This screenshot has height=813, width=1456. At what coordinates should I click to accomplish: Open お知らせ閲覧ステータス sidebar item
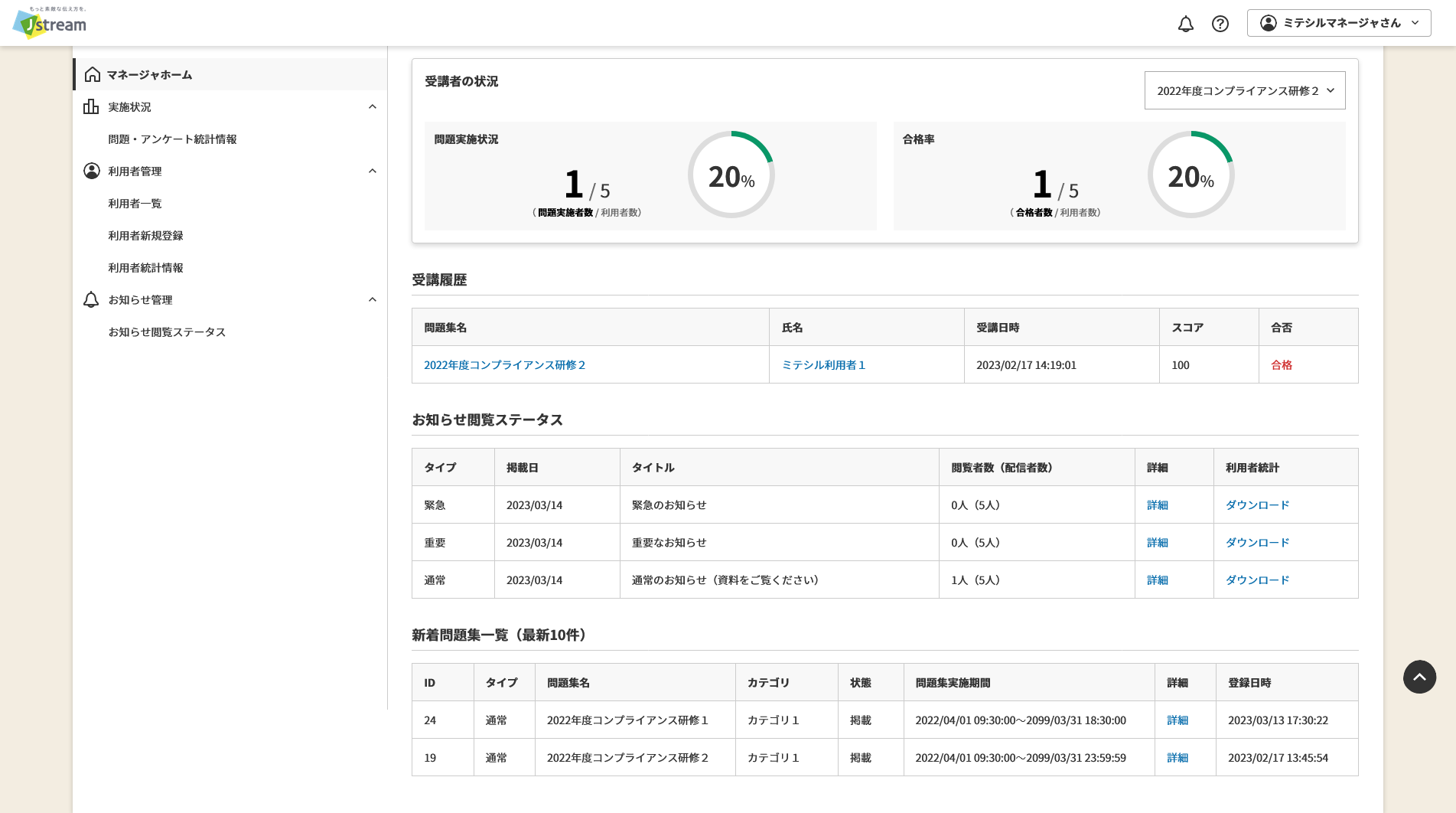[x=167, y=331]
